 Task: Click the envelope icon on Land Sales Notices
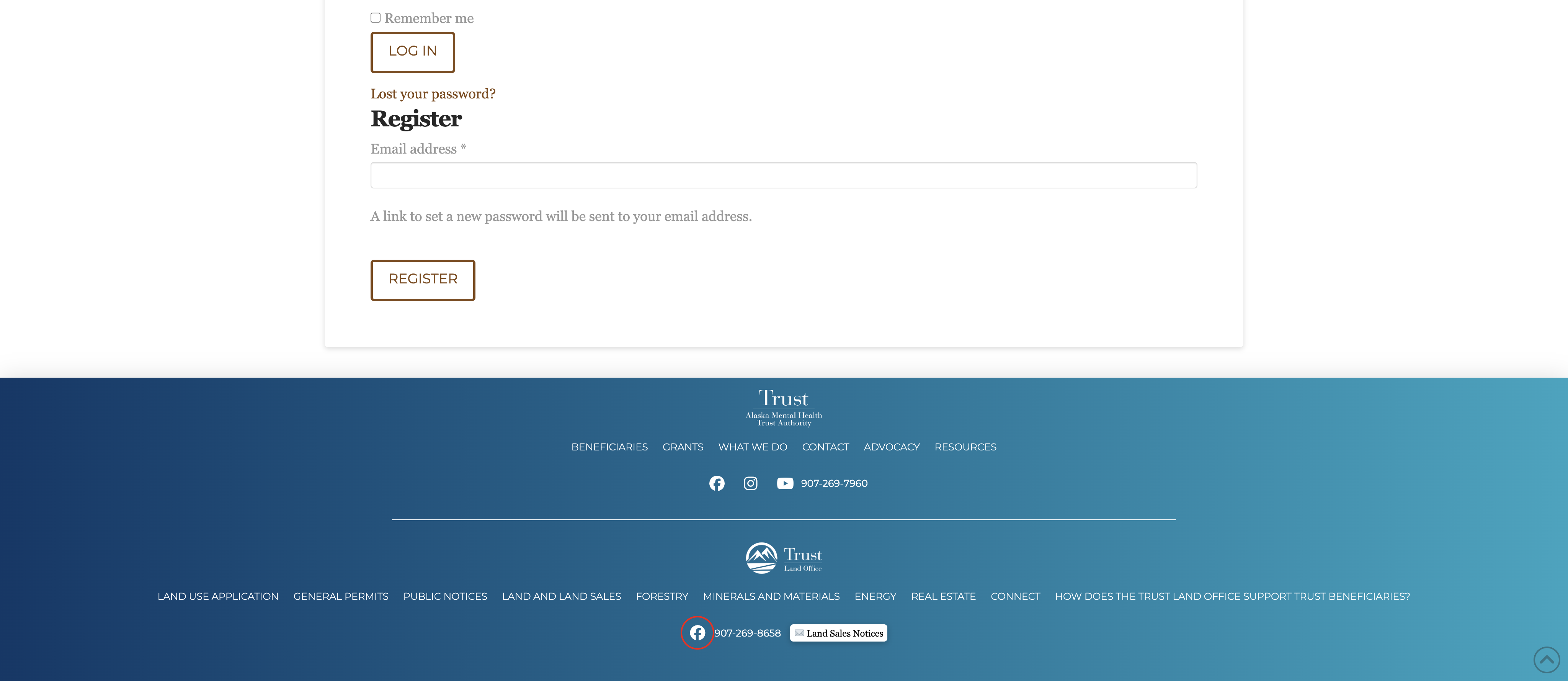coord(799,633)
